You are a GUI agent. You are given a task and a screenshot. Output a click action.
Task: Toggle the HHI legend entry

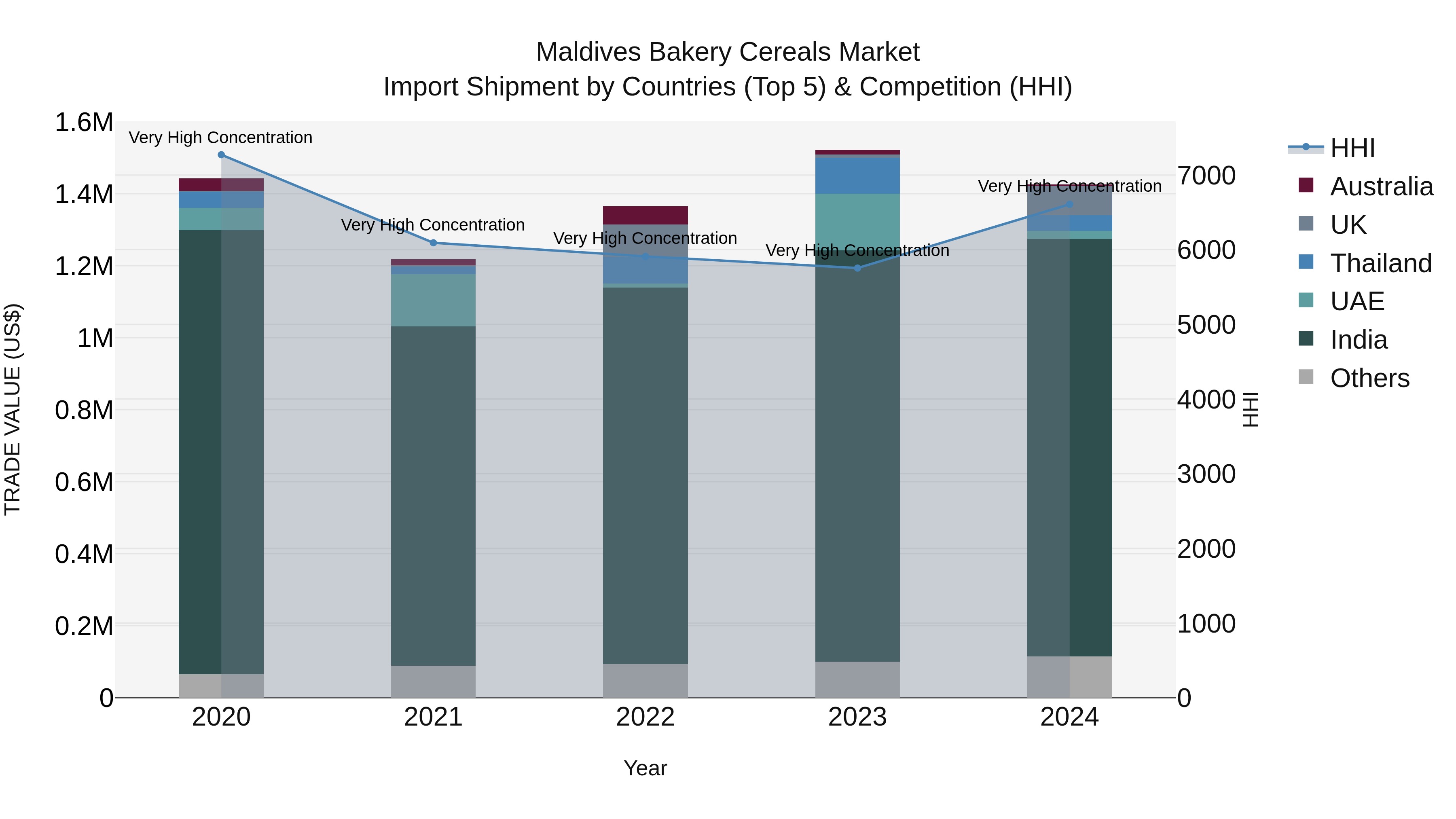1332,148
